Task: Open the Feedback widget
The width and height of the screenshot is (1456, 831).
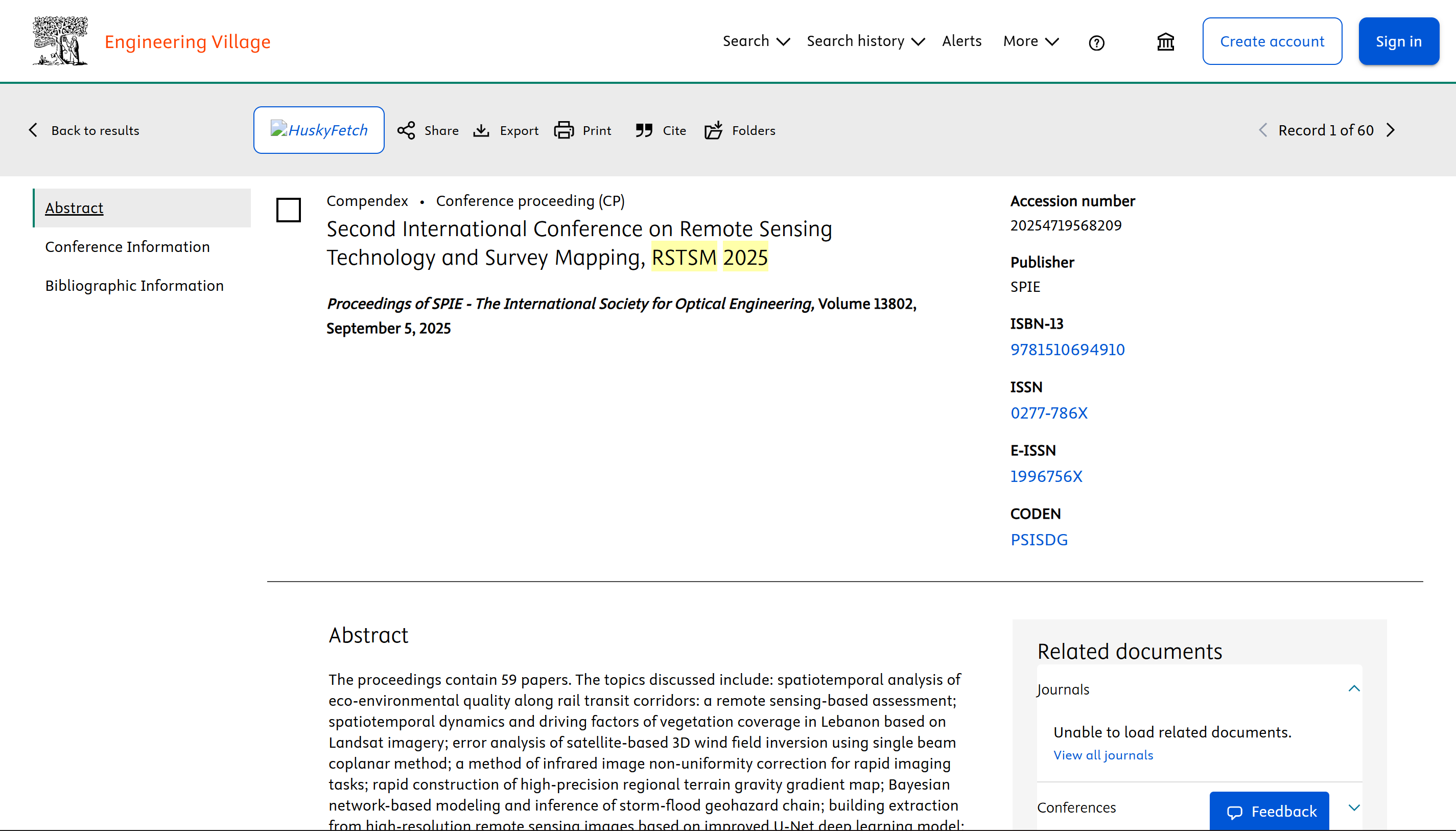Action: click(1270, 811)
